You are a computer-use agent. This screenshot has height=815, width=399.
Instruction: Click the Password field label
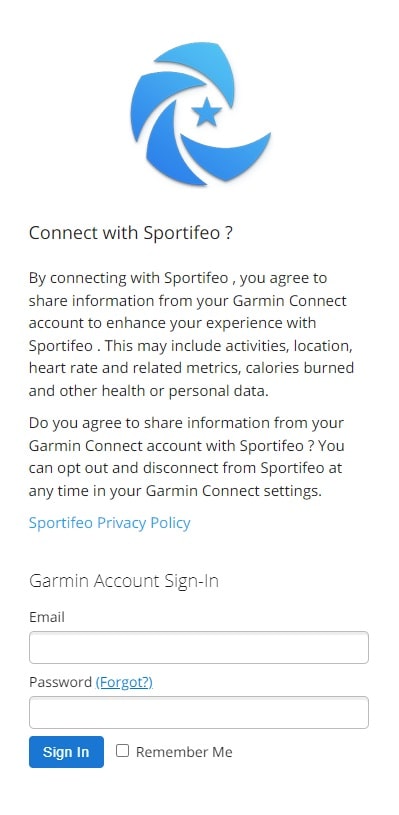60,682
